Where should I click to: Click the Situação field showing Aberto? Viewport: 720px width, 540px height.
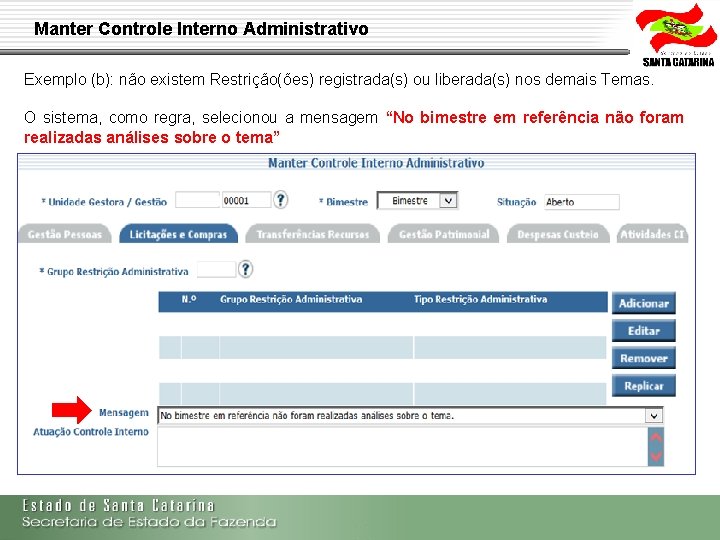582,202
